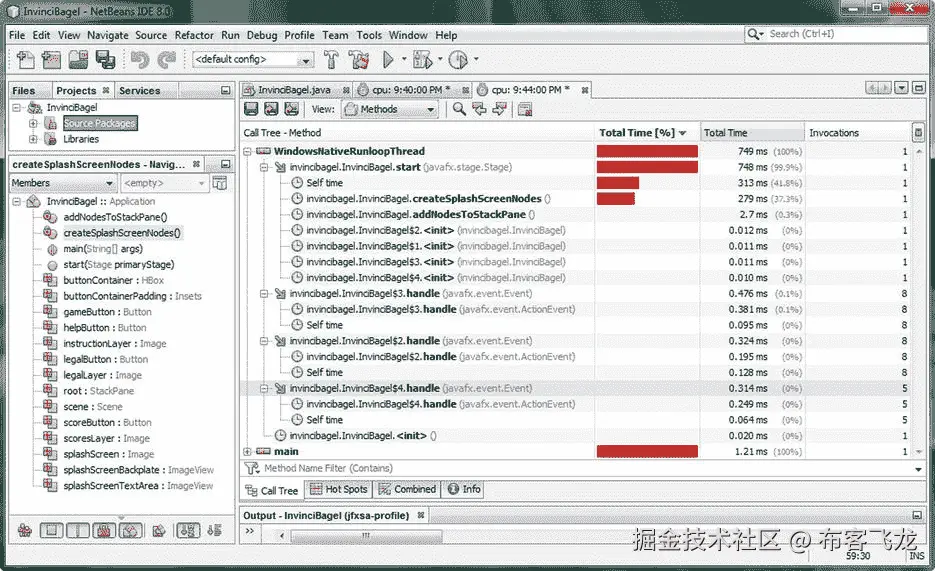
Task: Click the third snapshot image icon
Action: tap(291, 109)
